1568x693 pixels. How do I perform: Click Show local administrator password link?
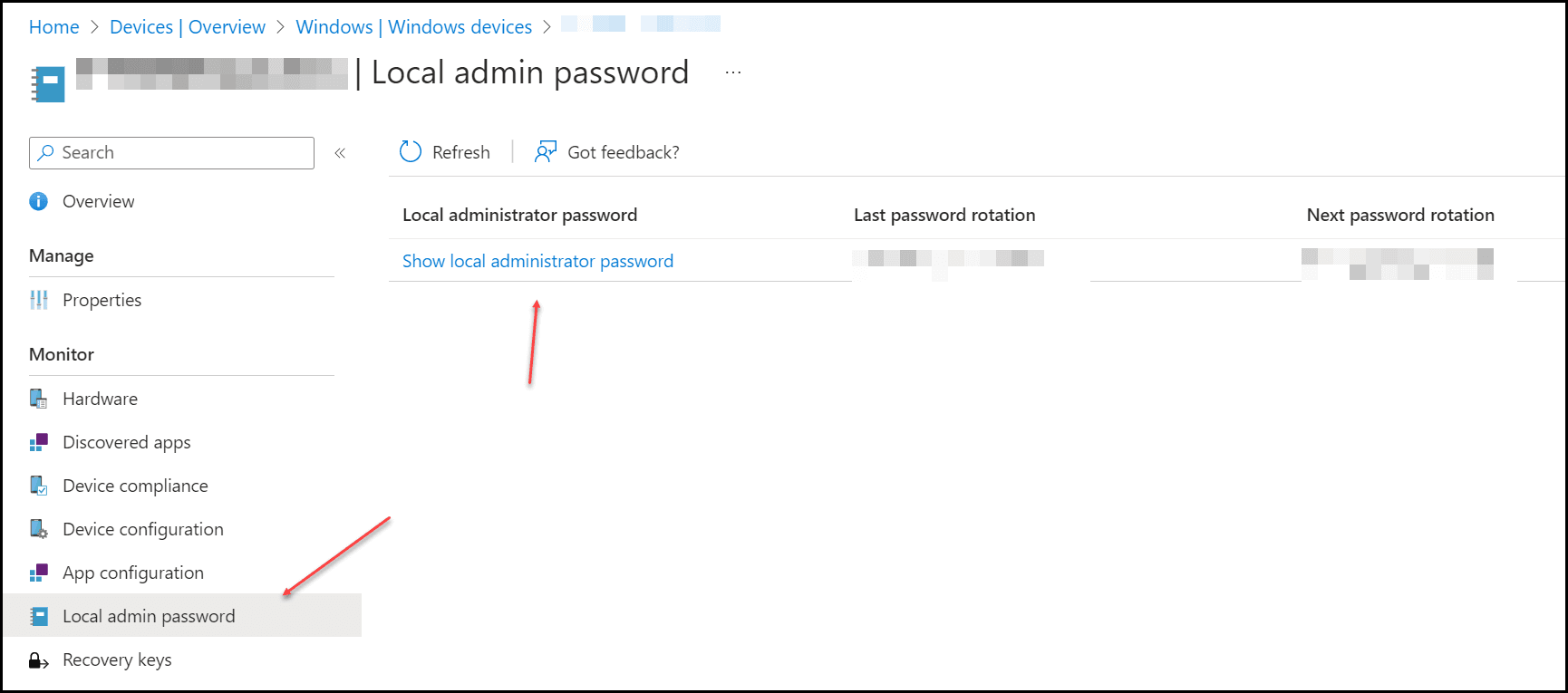tap(537, 261)
